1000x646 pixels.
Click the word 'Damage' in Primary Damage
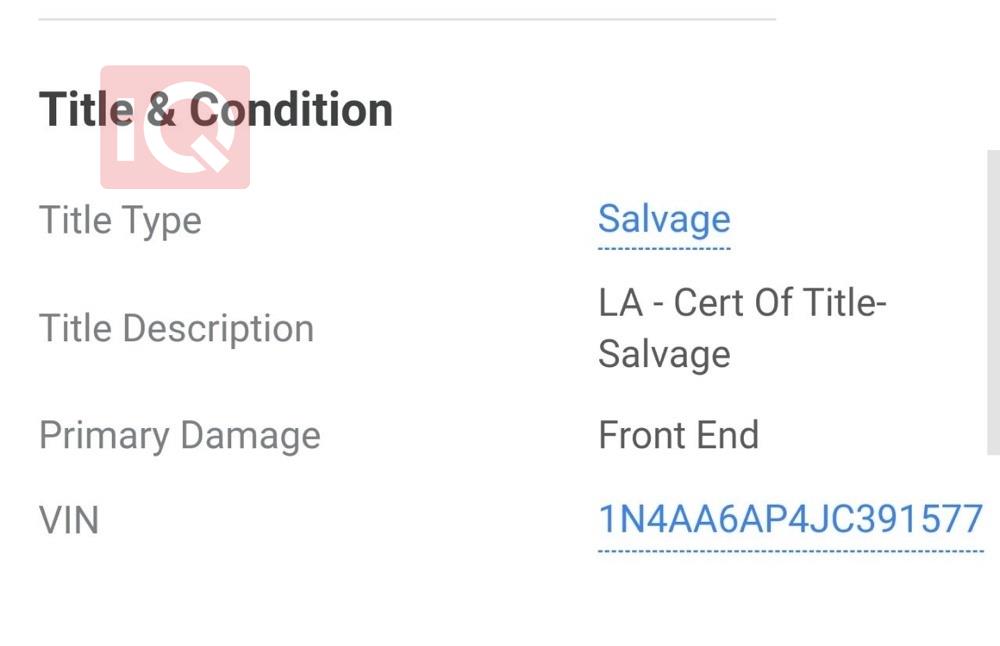(x=250, y=436)
